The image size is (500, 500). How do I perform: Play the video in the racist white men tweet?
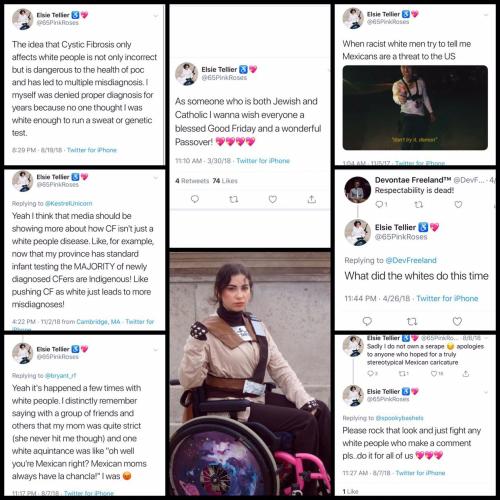(x=415, y=107)
